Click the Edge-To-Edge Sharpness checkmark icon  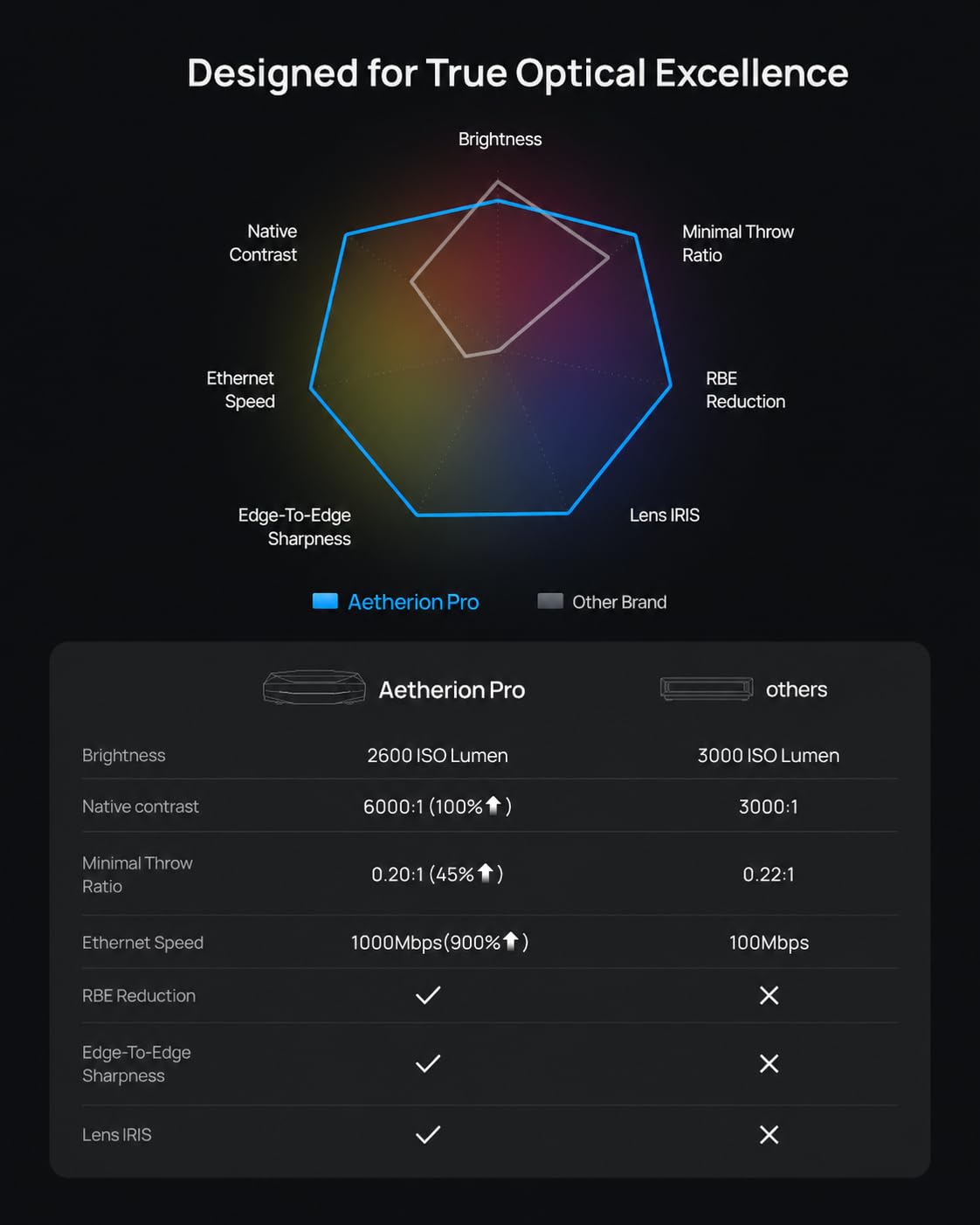(428, 1063)
